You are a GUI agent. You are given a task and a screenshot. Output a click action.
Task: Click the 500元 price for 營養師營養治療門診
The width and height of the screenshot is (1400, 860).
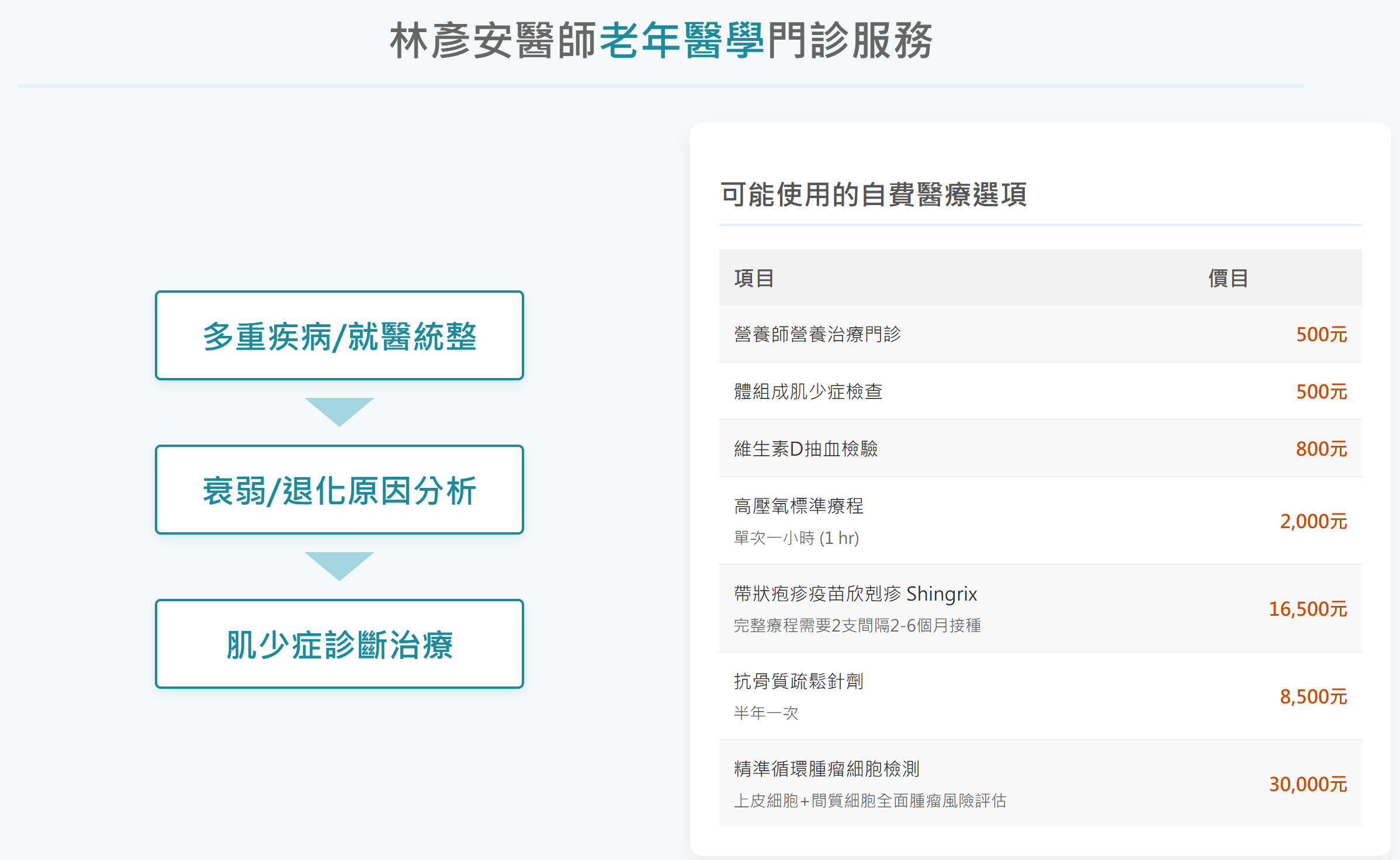[1322, 334]
